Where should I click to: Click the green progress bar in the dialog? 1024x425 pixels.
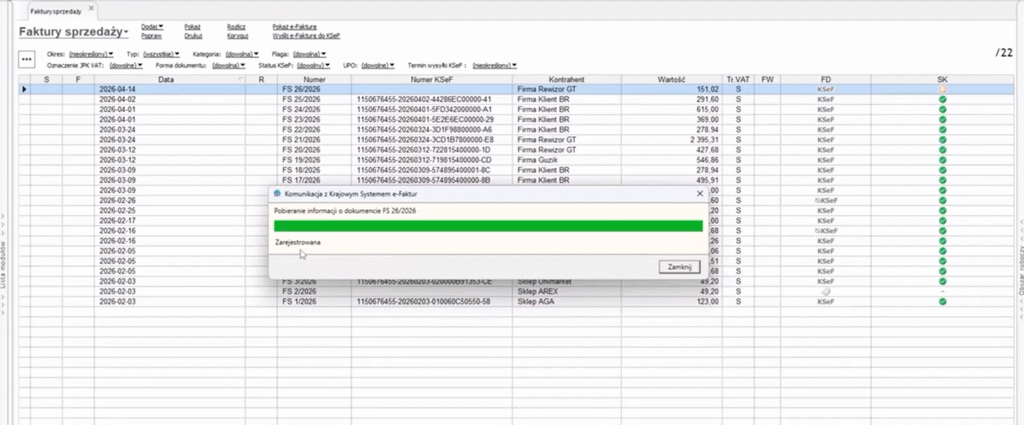click(x=488, y=226)
